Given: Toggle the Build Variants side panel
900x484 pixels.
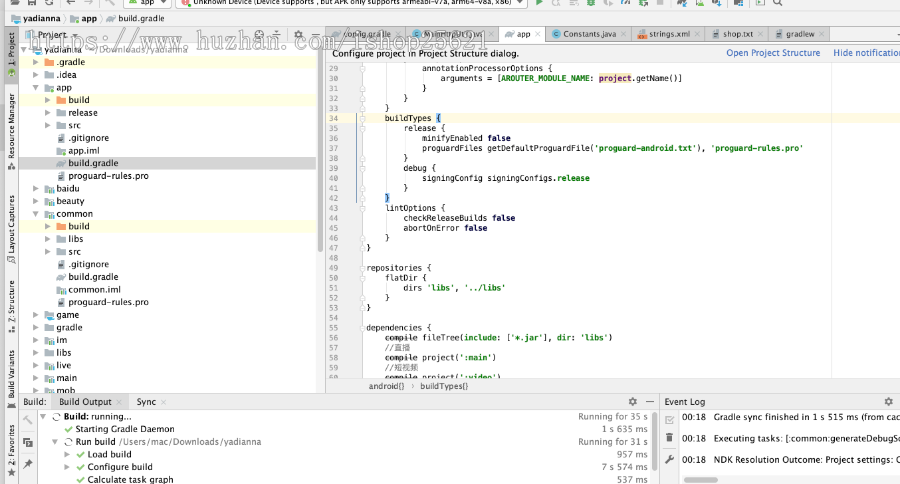Looking at the screenshot, I should (11, 373).
